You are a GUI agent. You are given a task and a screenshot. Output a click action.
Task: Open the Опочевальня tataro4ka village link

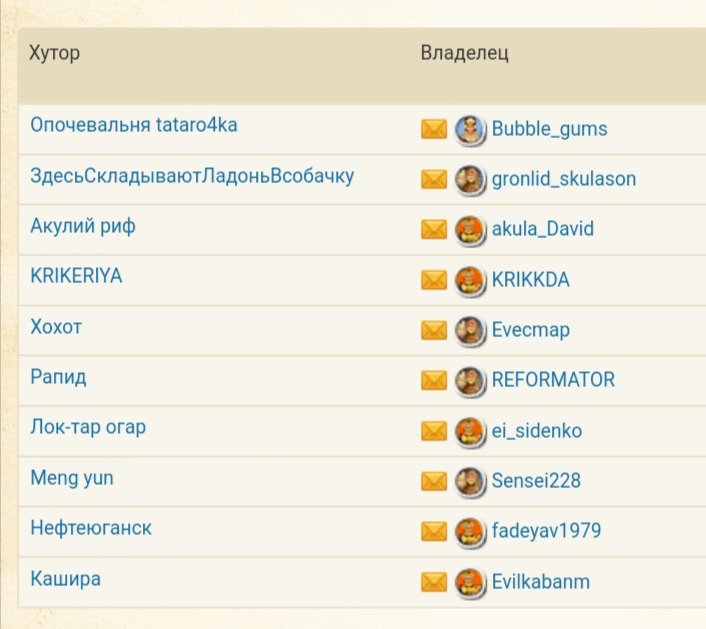point(134,126)
